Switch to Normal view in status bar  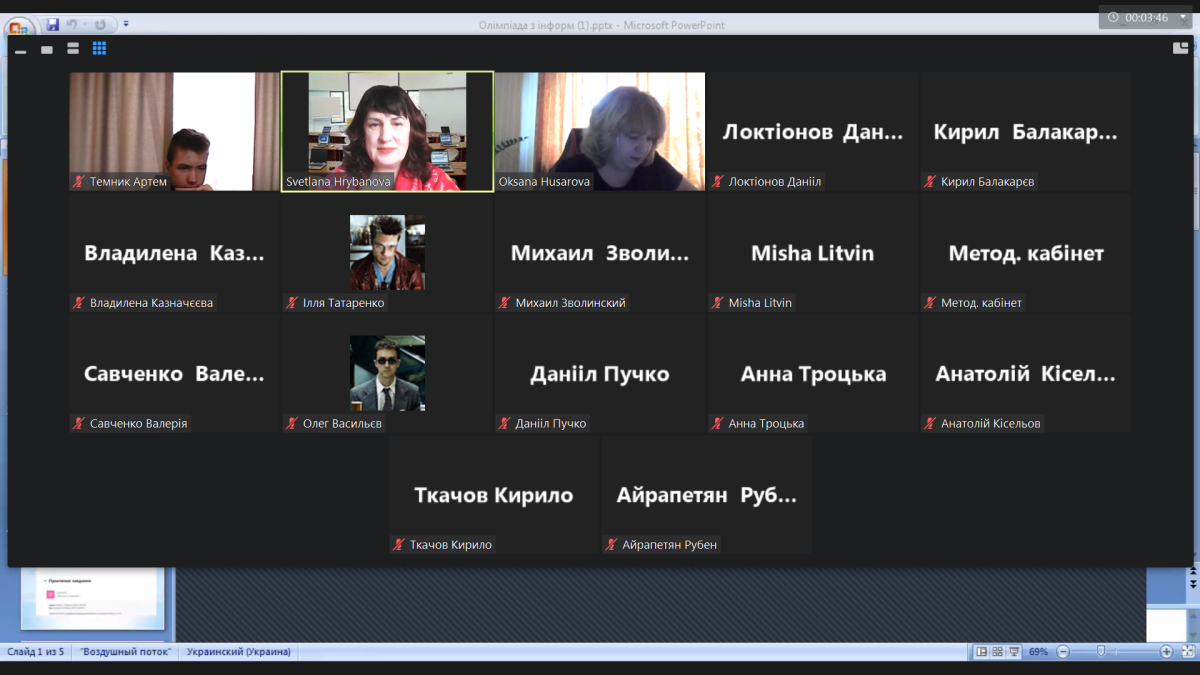981,652
